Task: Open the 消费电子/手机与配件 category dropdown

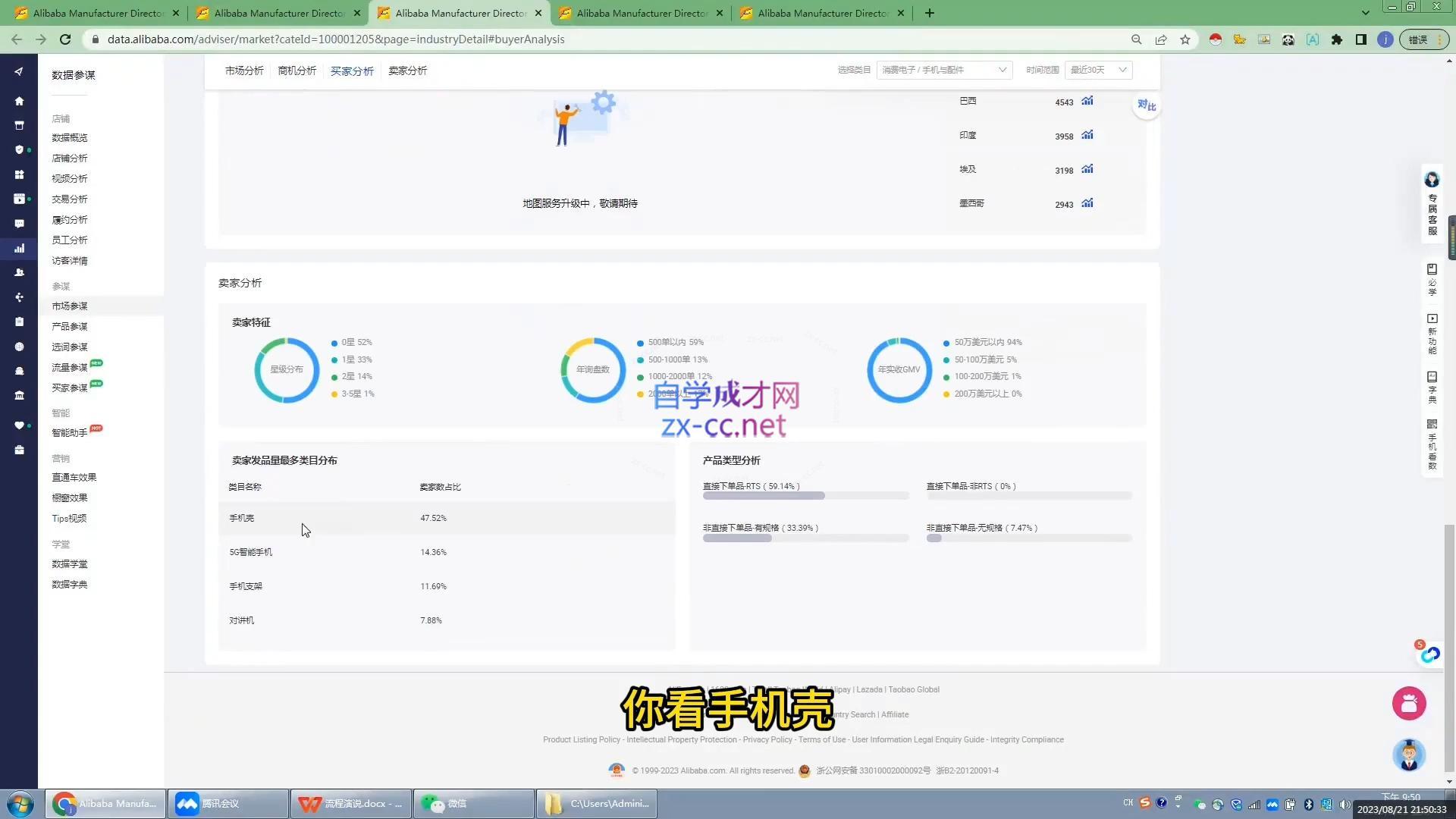Action: tap(943, 69)
